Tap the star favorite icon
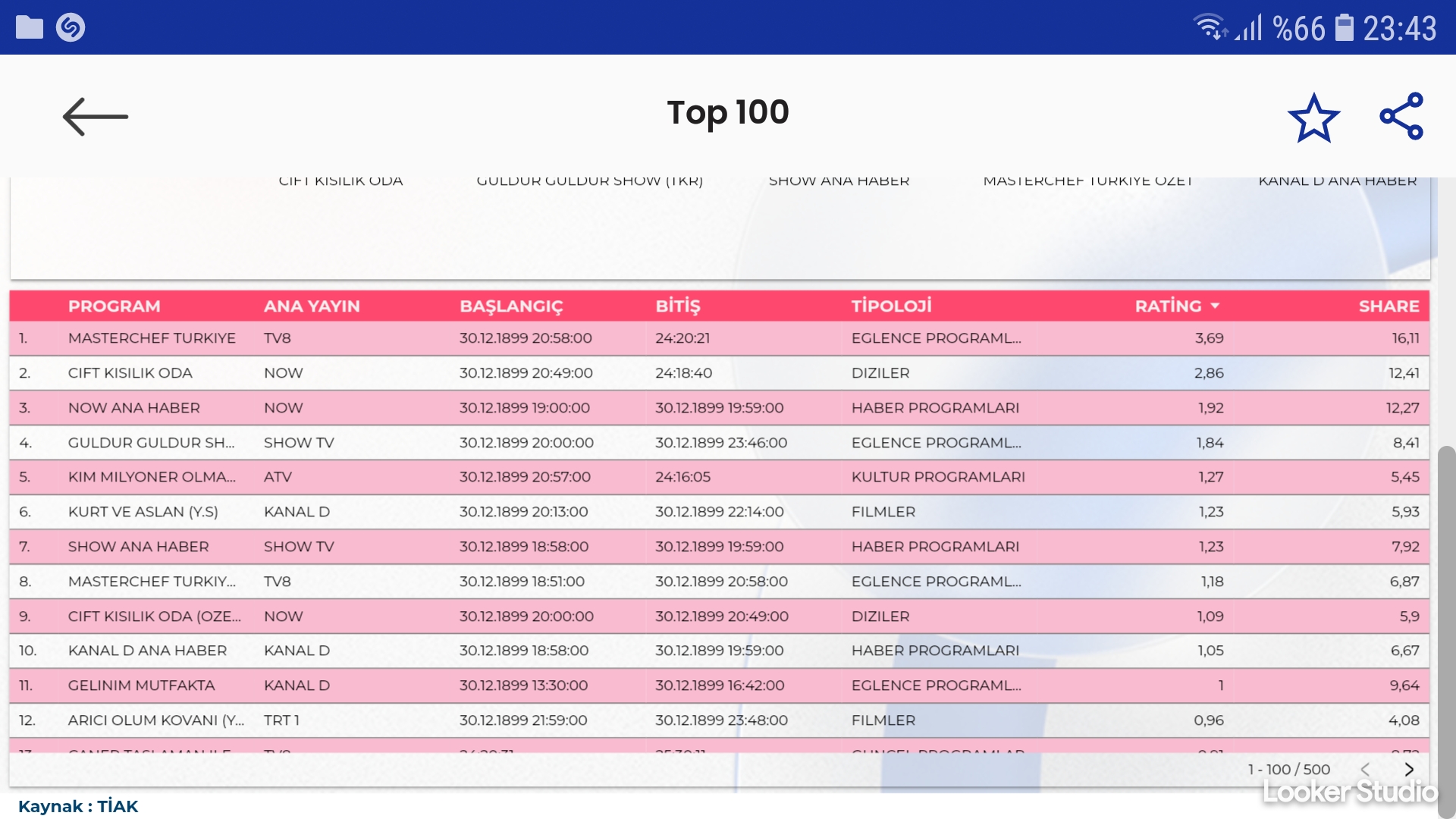Screen dimensions: 1456x819 (1313, 118)
